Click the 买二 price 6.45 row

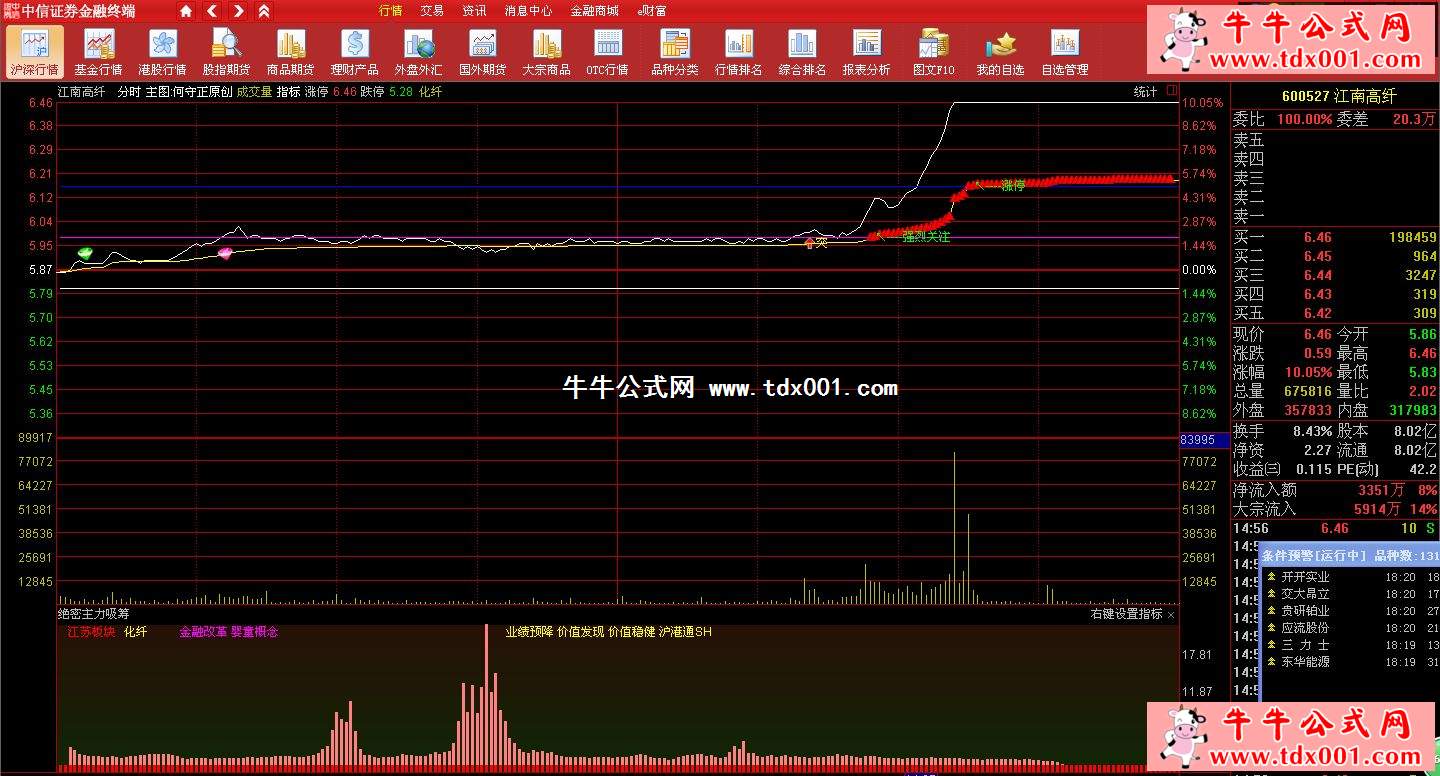pos(1334,257)
